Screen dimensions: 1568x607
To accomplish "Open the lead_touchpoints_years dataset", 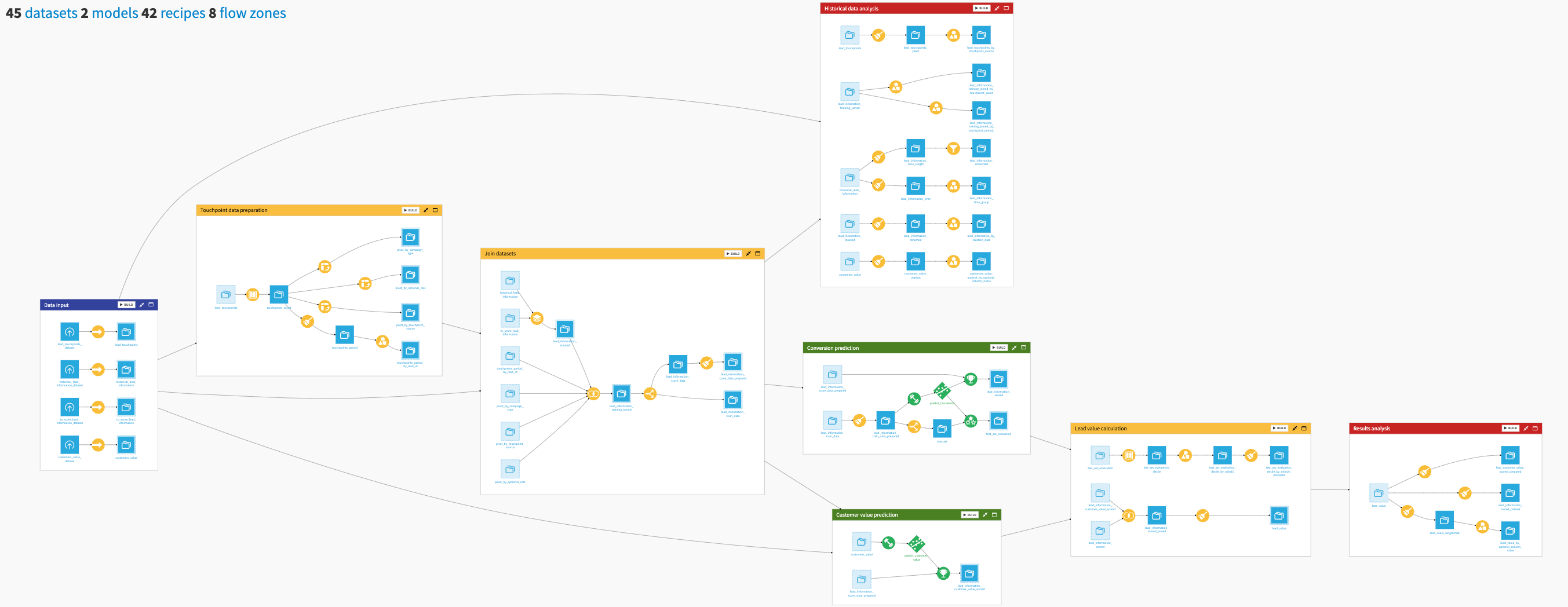I will tap(916, 35).
